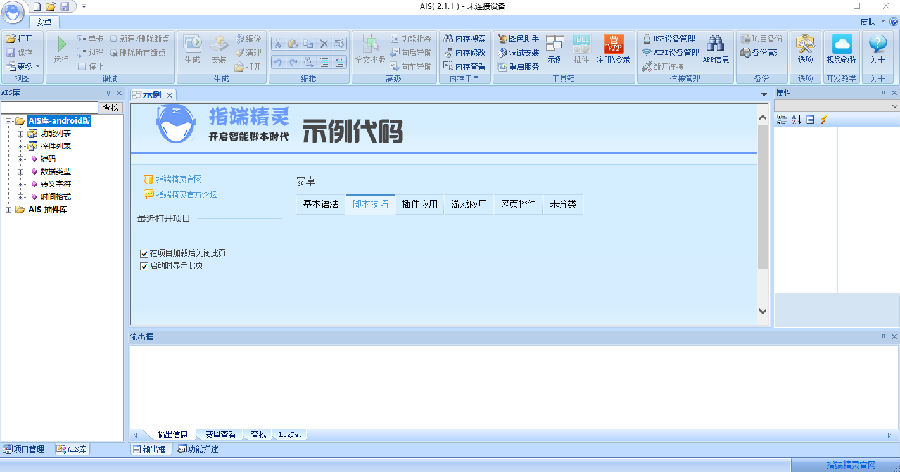Screen dimensions: 900x472
Task: Open the wrench options icon
Action: pyautogui.click(x=805, y=44)
